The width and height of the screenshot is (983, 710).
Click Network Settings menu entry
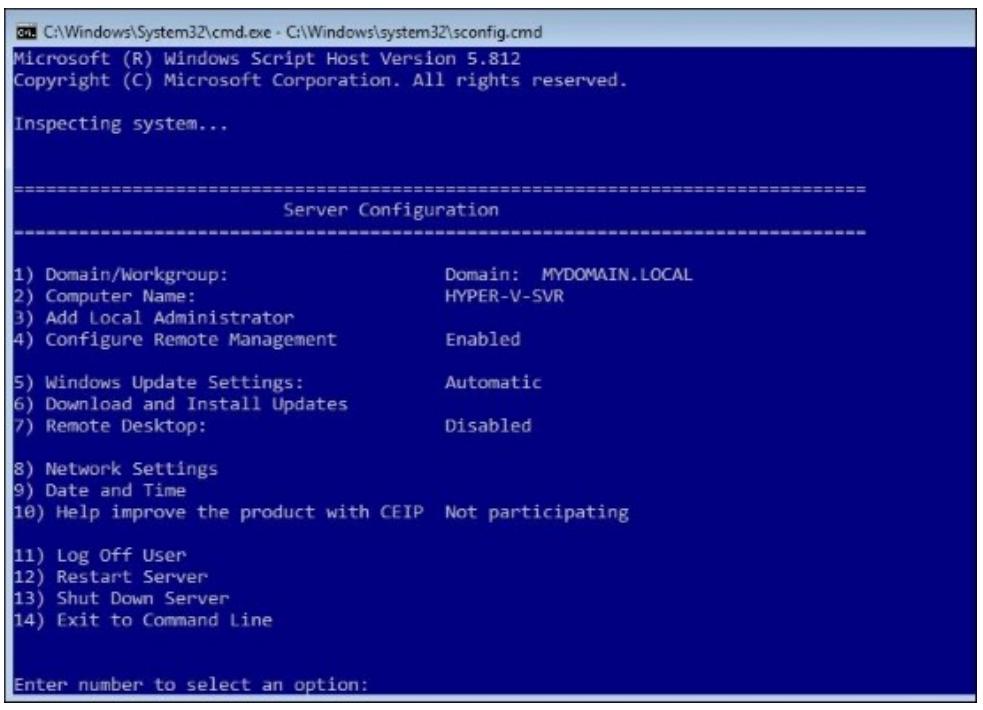pos(116,469)
